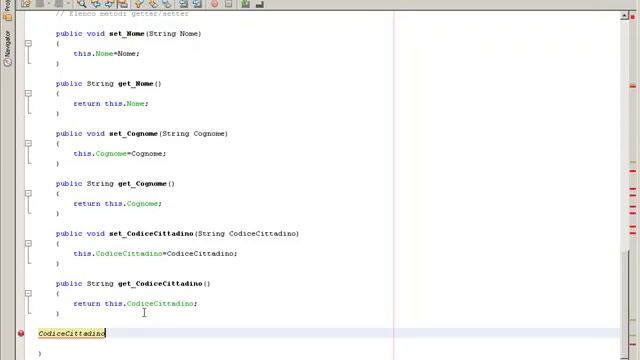640x360 pixels.
Task: Click the Uncomment lines toolbar icon
Action: pyautogui.click(x=259, y=4)
